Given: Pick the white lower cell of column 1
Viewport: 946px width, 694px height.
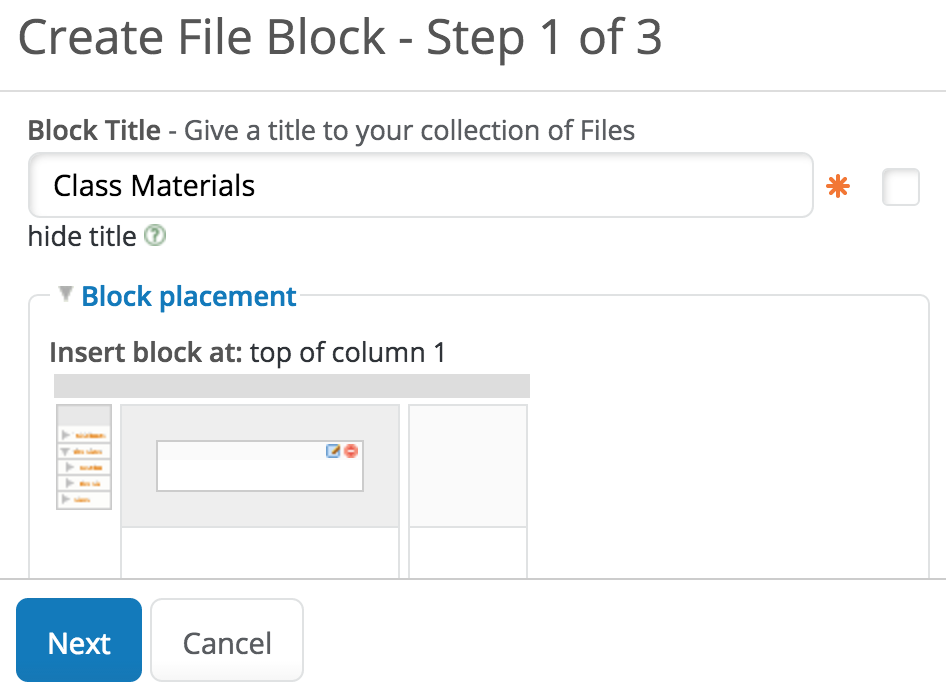Looking at the screenshot, I should pos(259,553).
